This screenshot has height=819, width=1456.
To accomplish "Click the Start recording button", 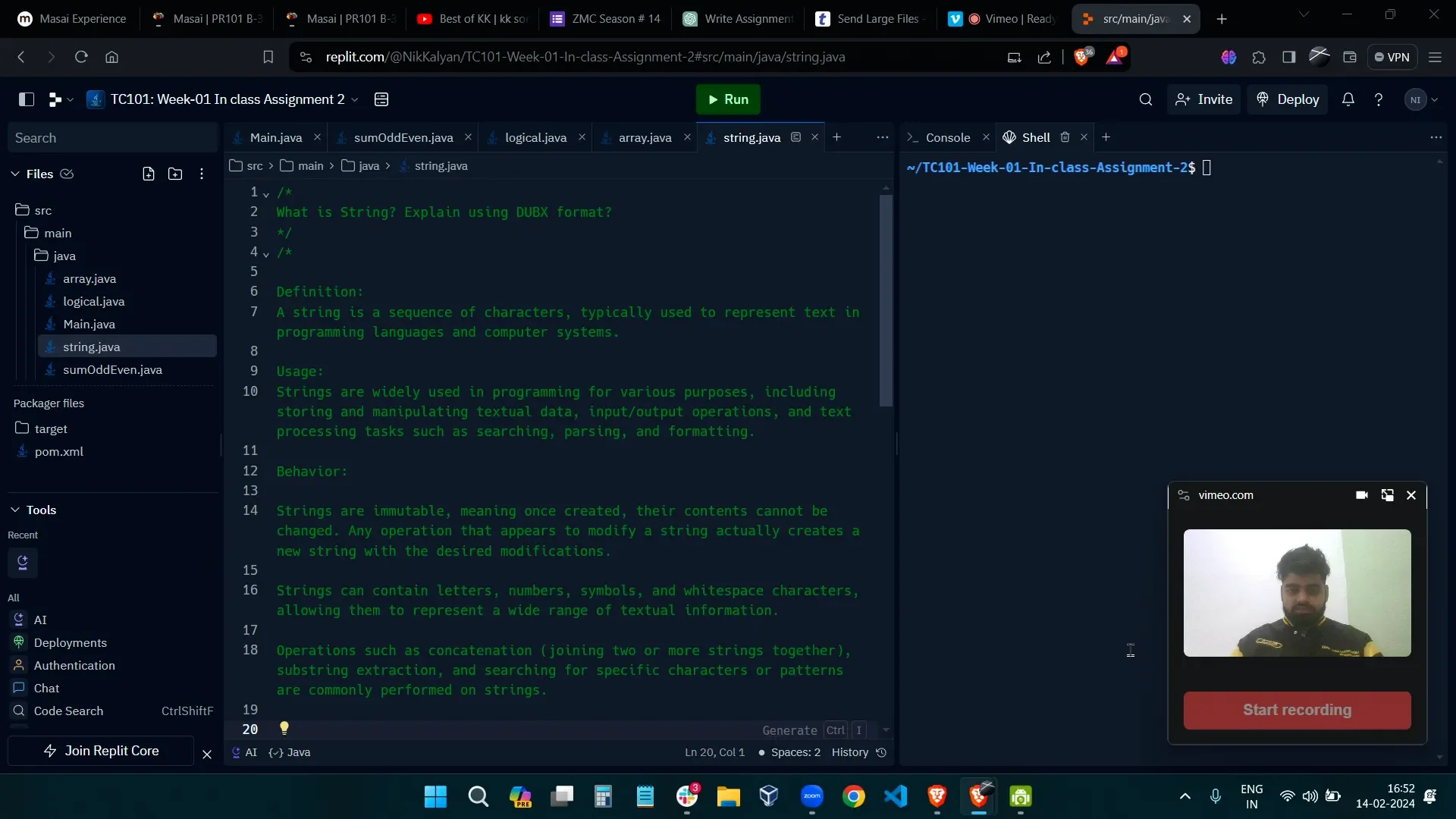I will point(1297,710).
